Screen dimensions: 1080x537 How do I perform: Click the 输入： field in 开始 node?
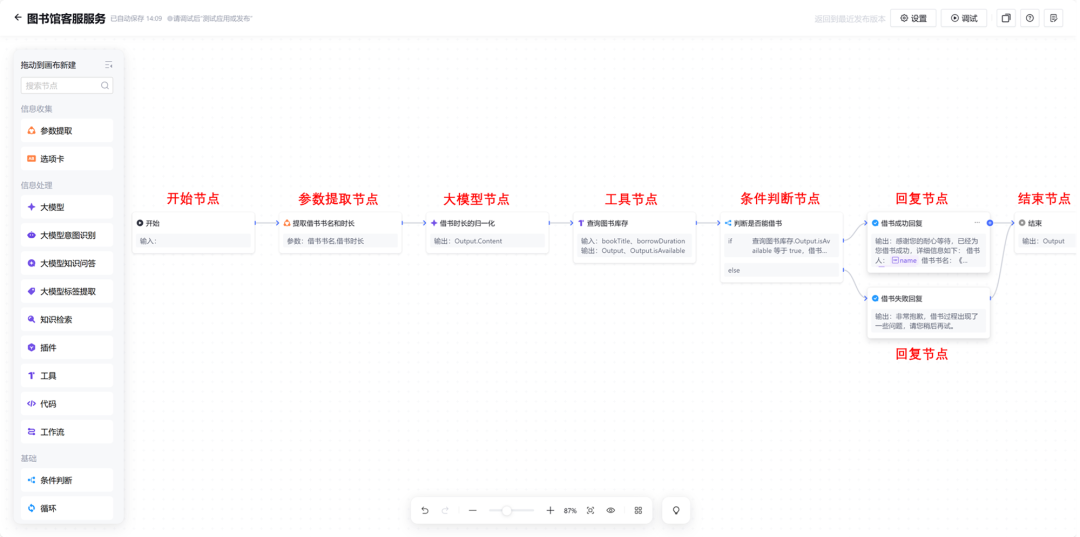coord(194,241)
